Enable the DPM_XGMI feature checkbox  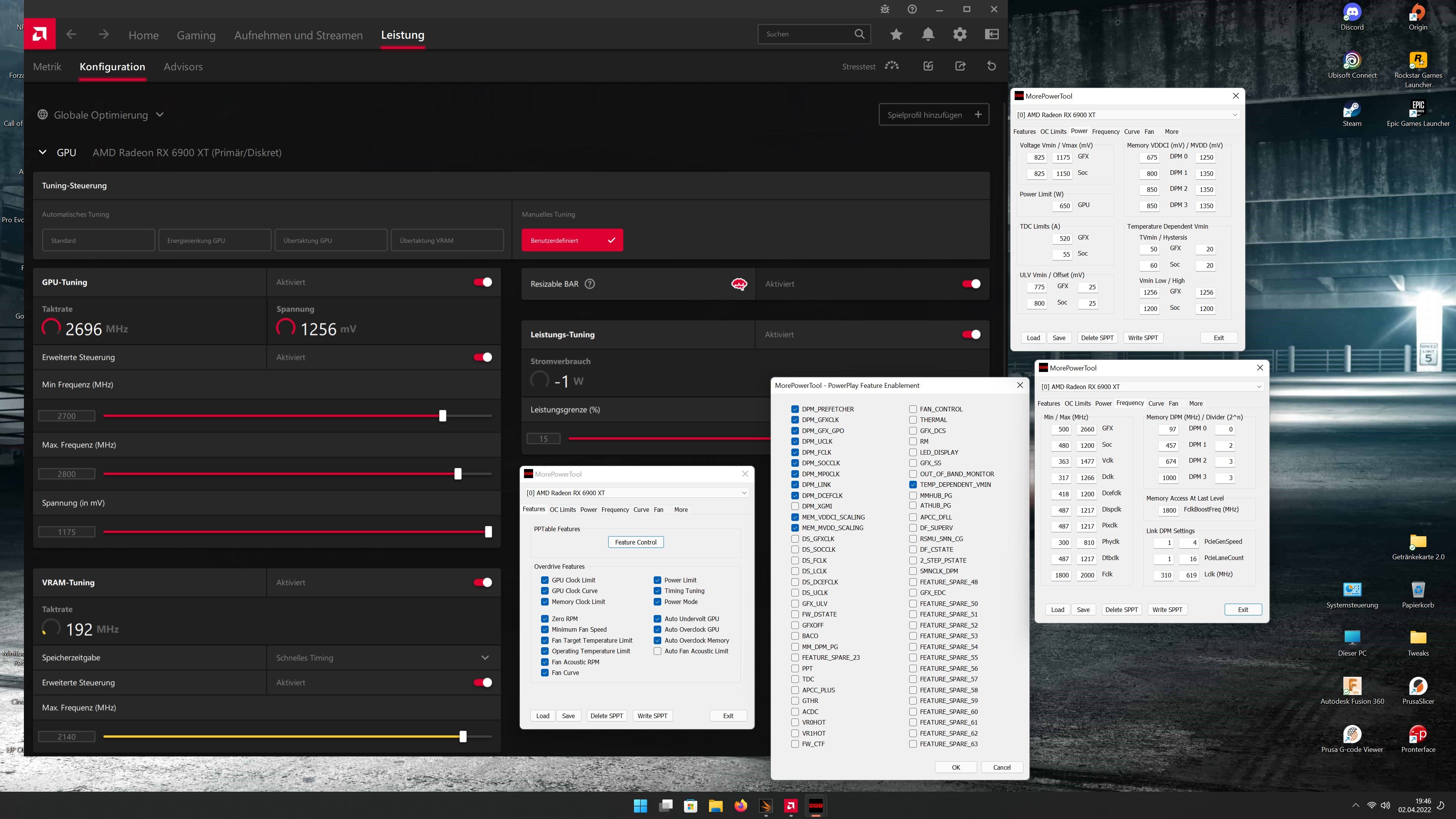point(795,507)
